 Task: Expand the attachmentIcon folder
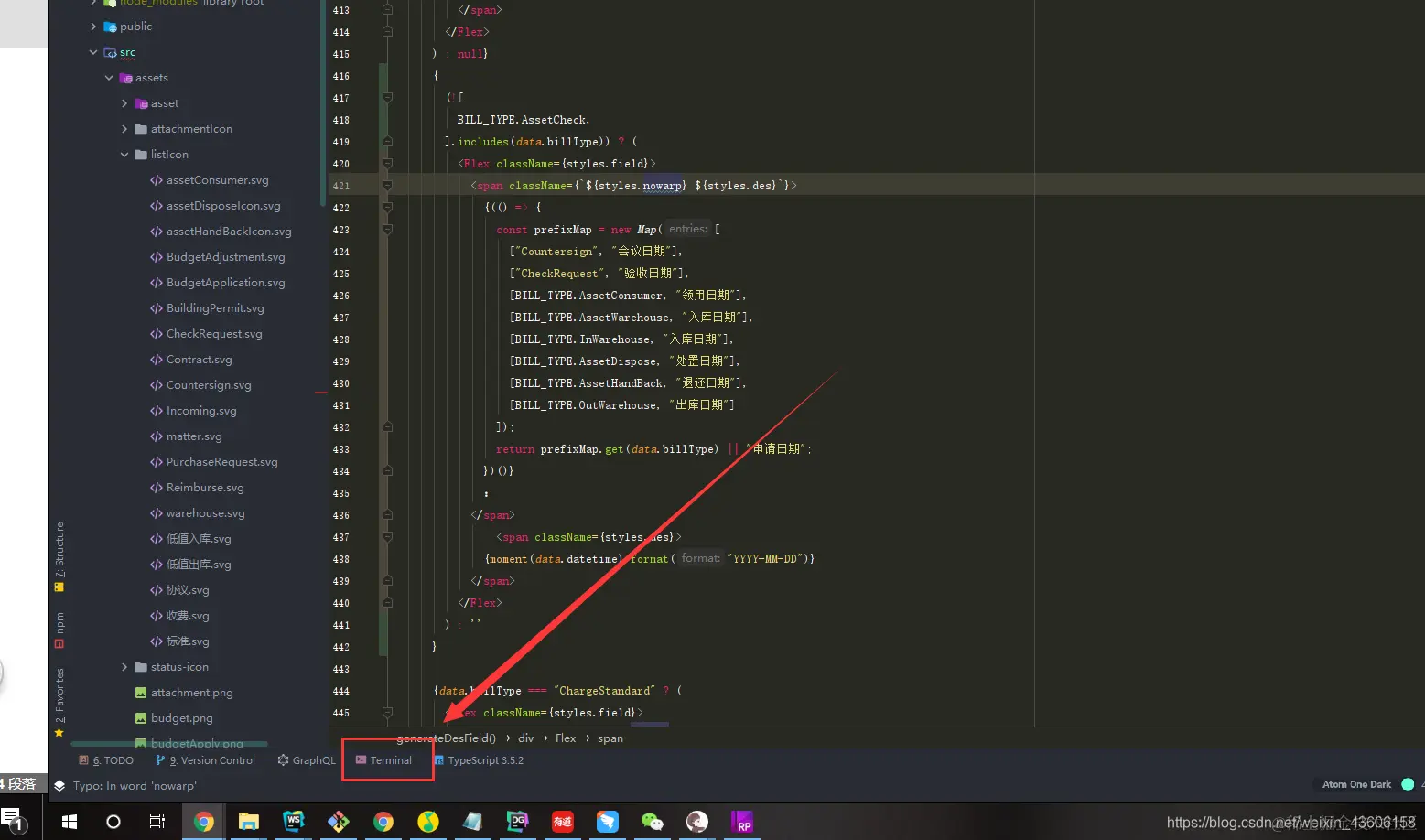(124, 129)
